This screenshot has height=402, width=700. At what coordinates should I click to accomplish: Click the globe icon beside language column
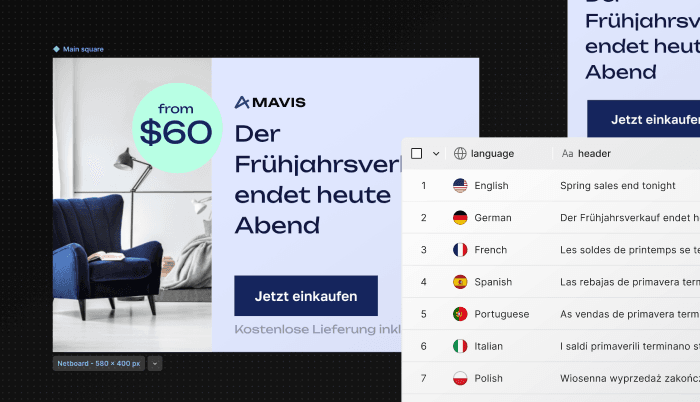pos(460,154)
